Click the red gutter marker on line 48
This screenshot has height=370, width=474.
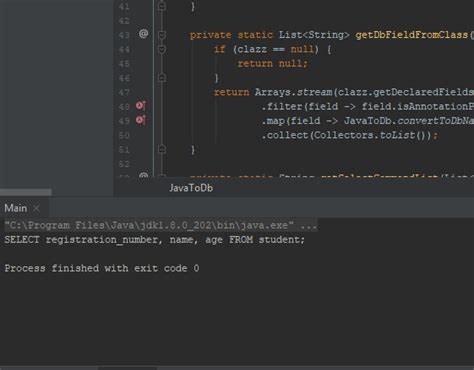coord(141,106)
